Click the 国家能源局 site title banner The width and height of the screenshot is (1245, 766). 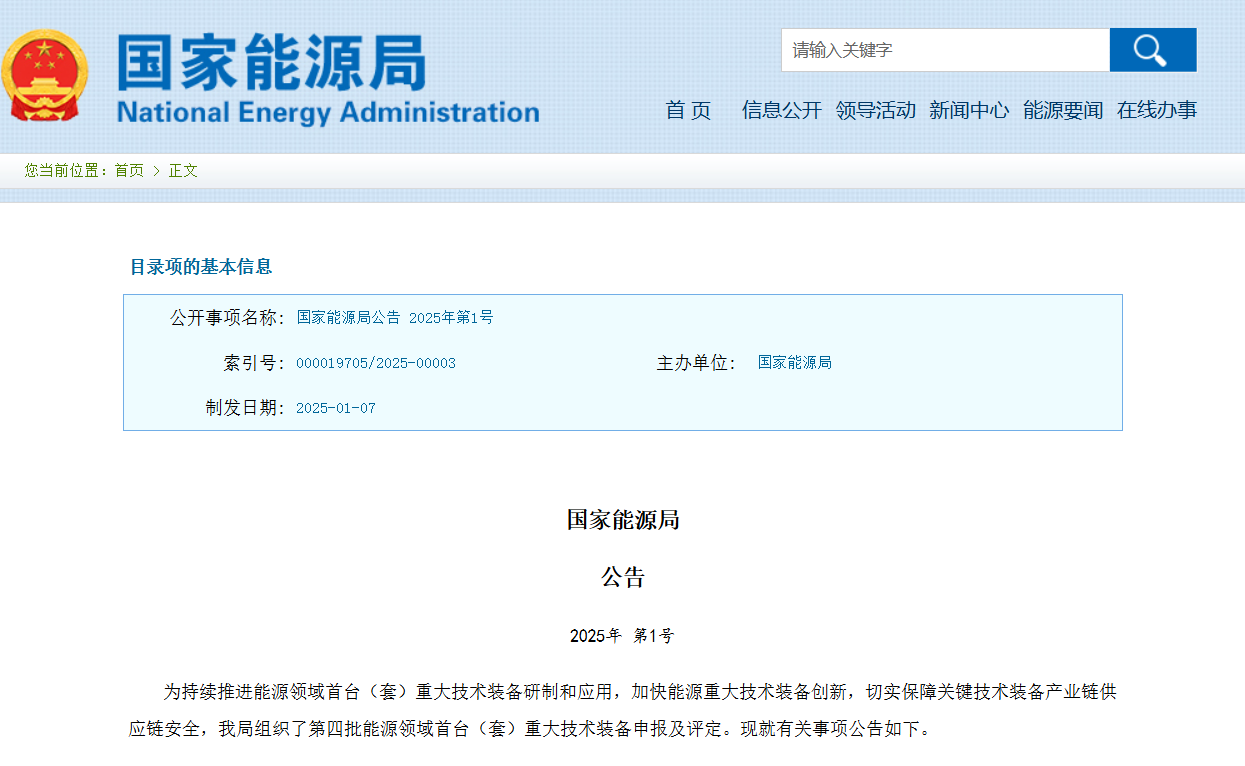[x=271, y=62]
